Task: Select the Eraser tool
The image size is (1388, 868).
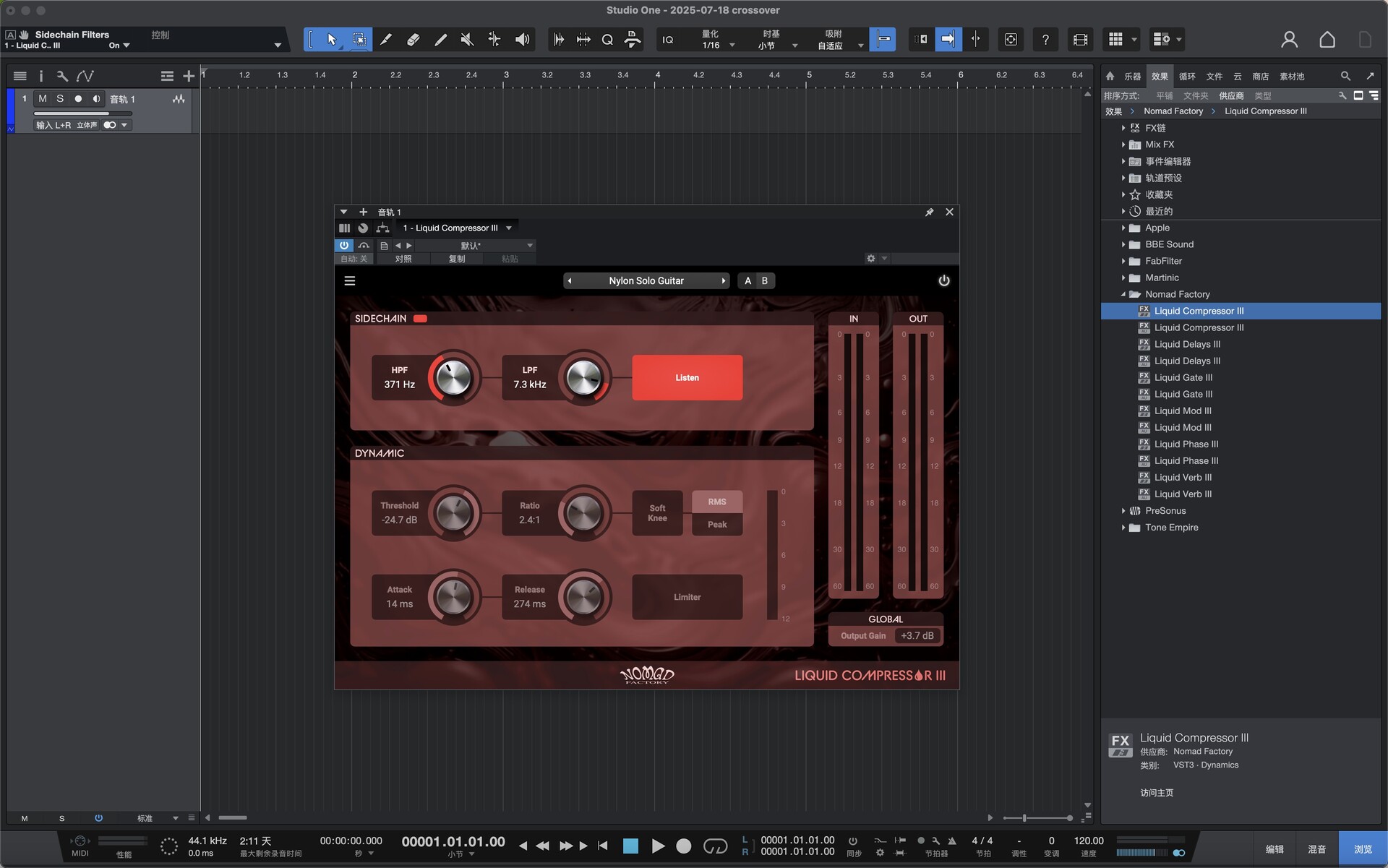Action: [414, 40]
